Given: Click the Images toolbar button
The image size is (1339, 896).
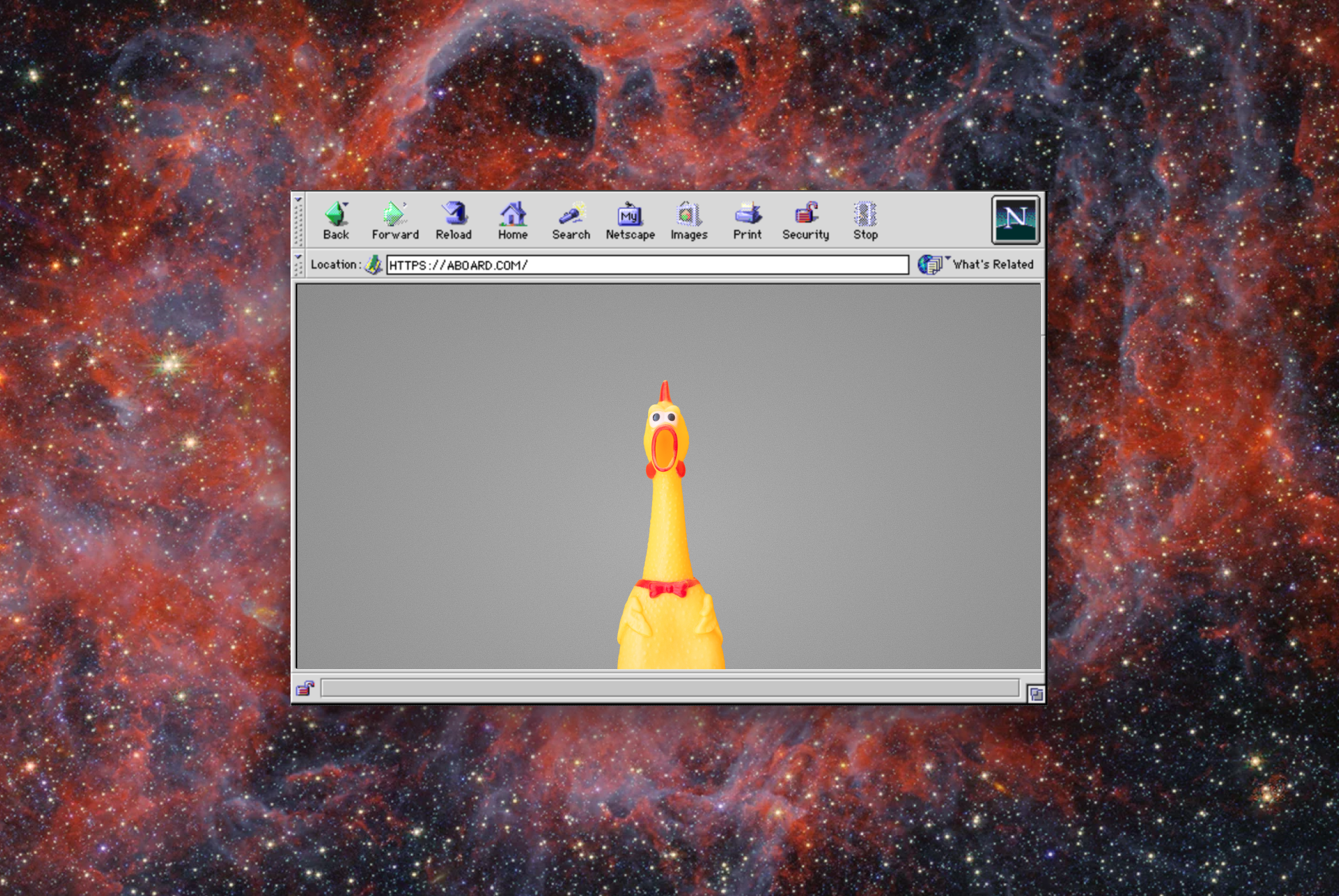Looking at the screenshot, I should click(x=689, y=221).
